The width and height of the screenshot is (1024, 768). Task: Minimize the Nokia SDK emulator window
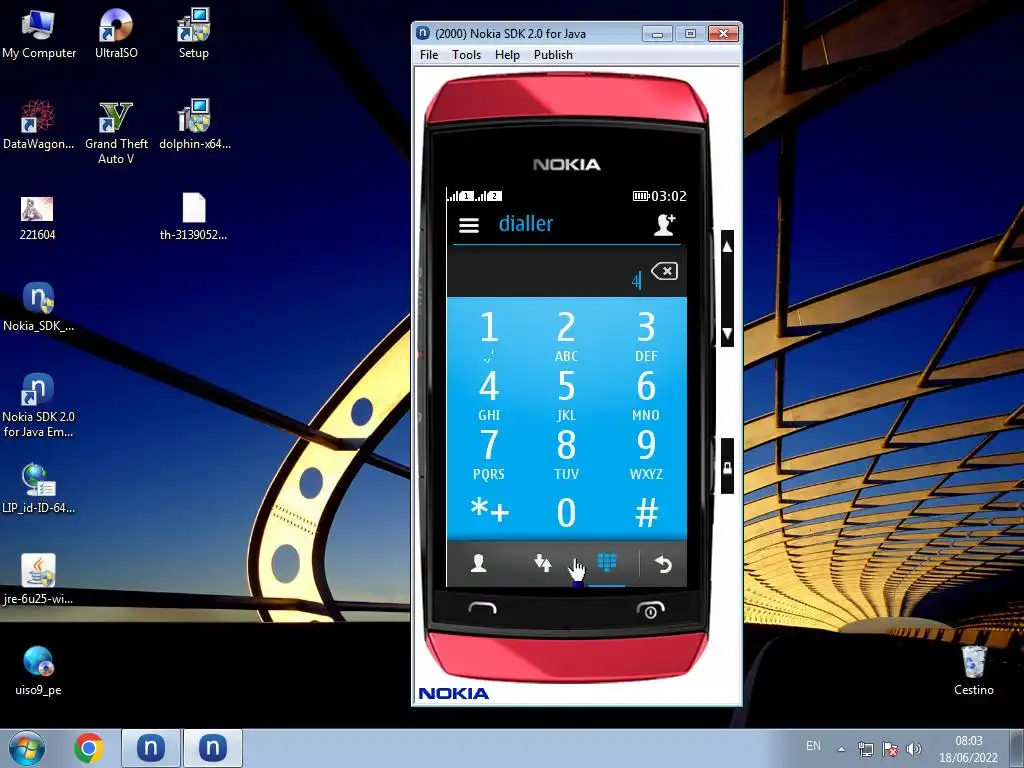(x=658, y=34)
